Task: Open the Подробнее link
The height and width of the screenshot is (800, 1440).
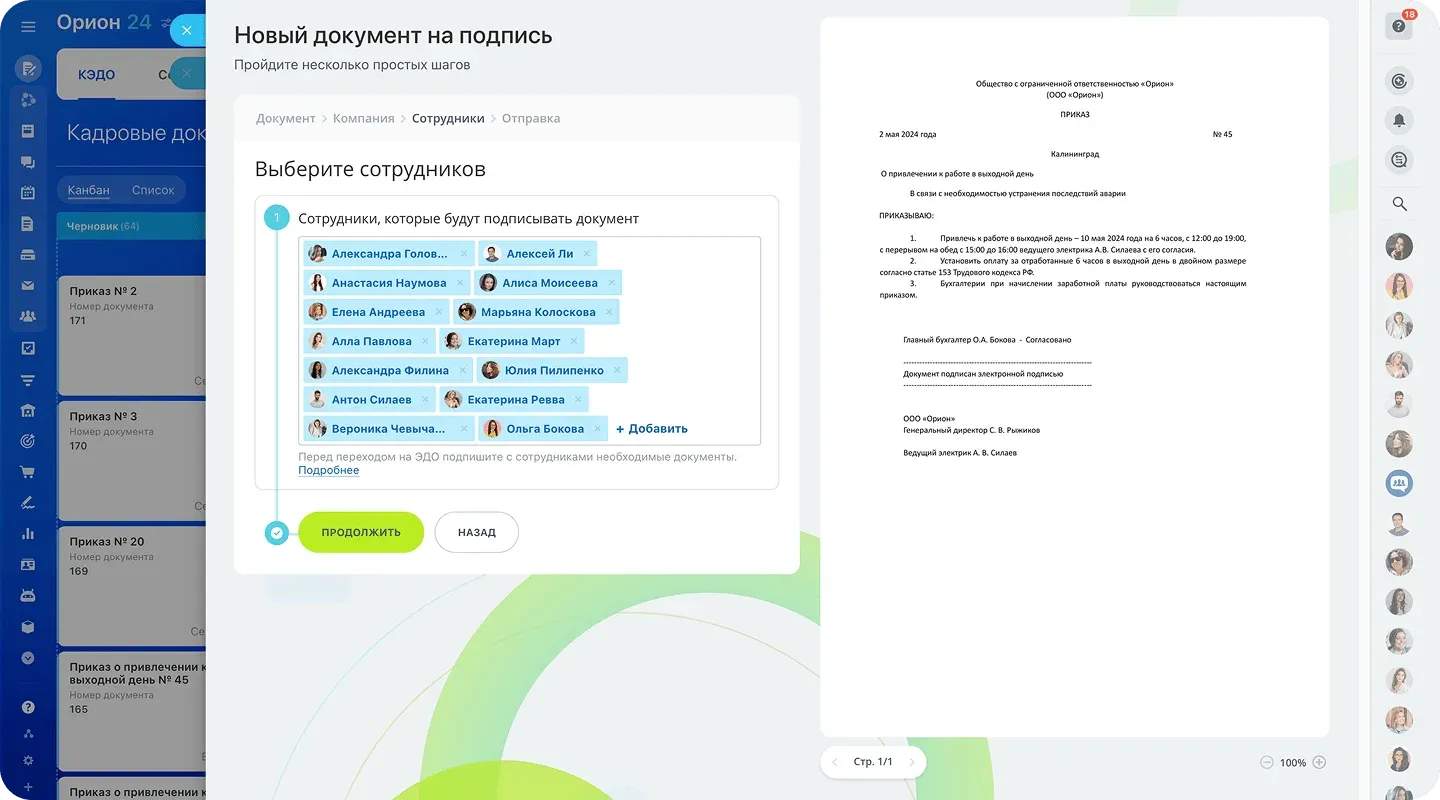Action: click(327, 470)
